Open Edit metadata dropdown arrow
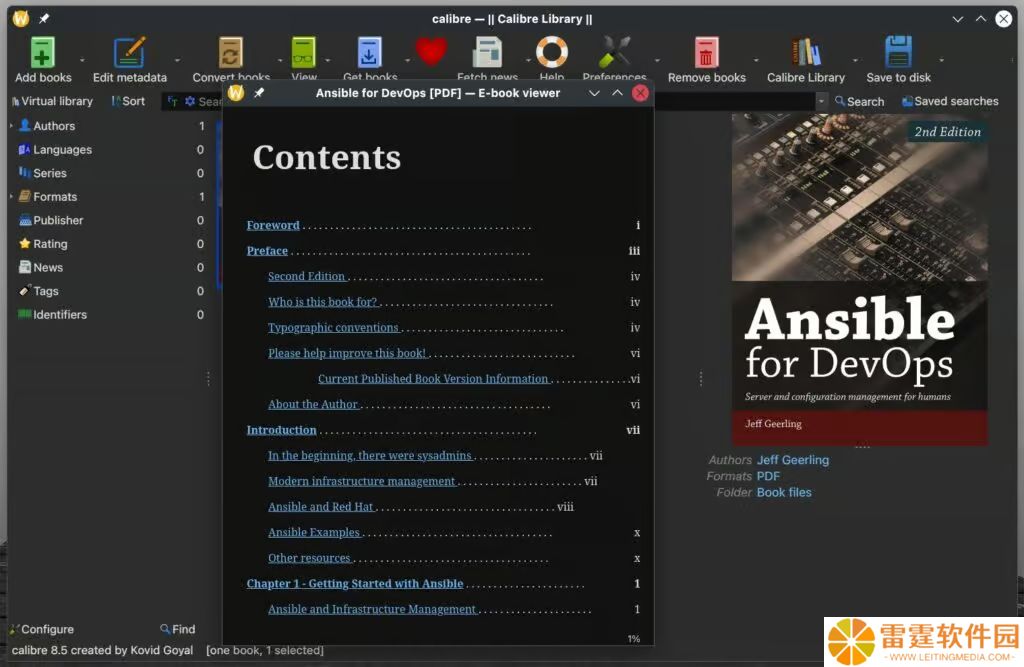 (177, 60)
